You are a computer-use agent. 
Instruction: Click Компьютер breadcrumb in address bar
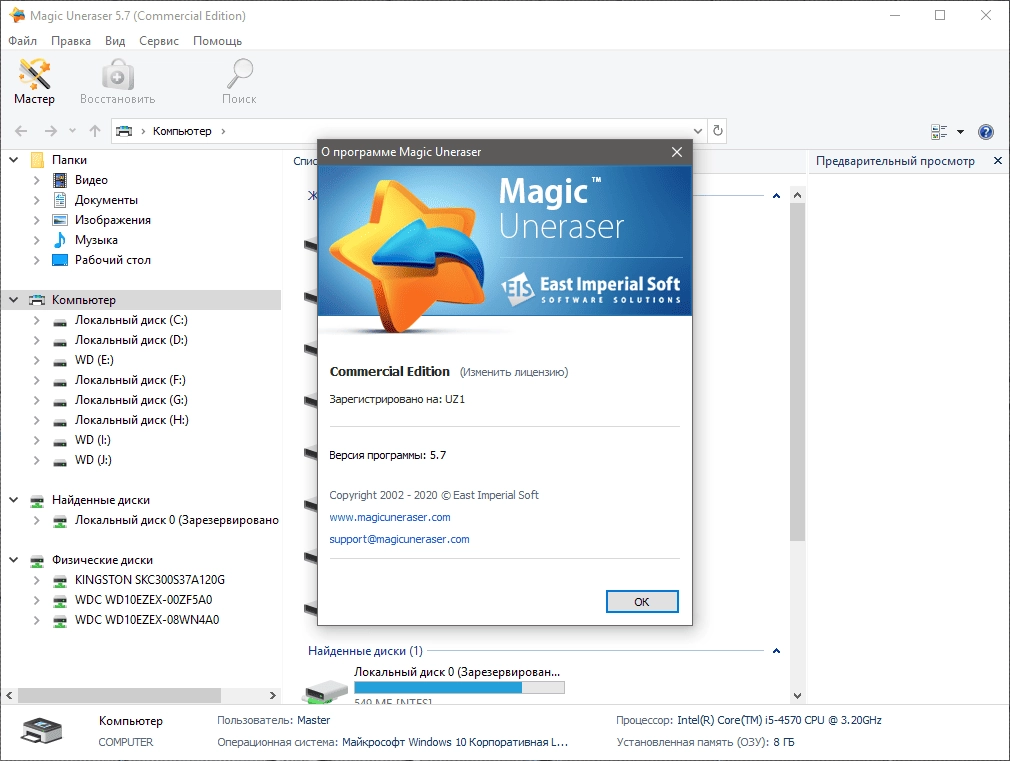tap(182, 131)
